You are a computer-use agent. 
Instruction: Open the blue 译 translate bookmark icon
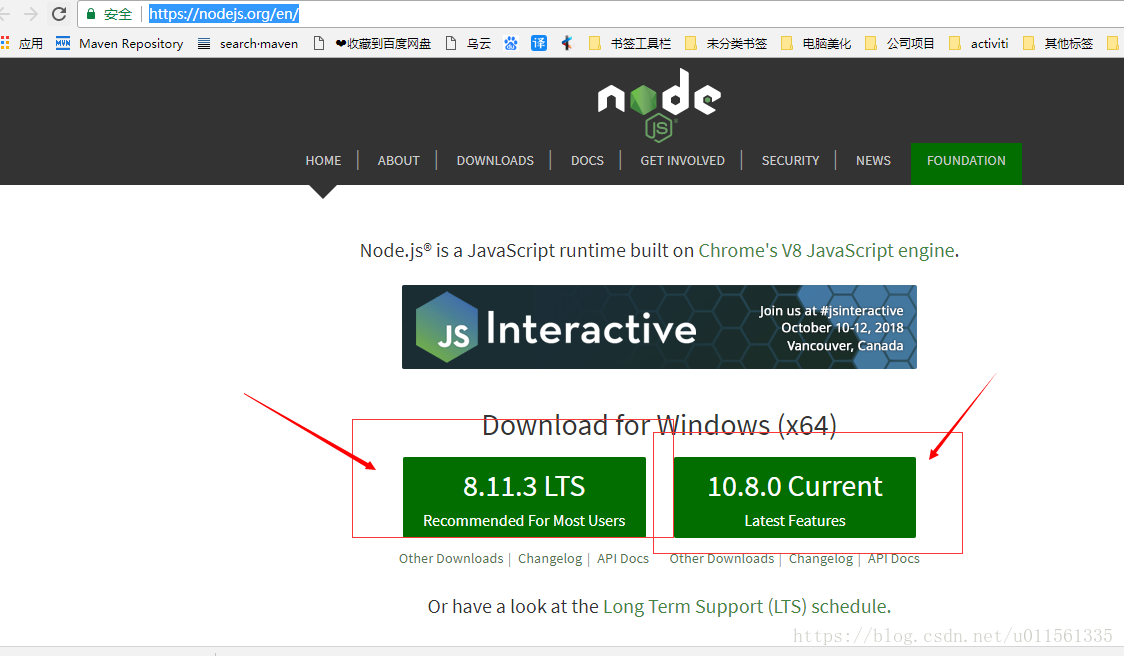click(538, 43)
